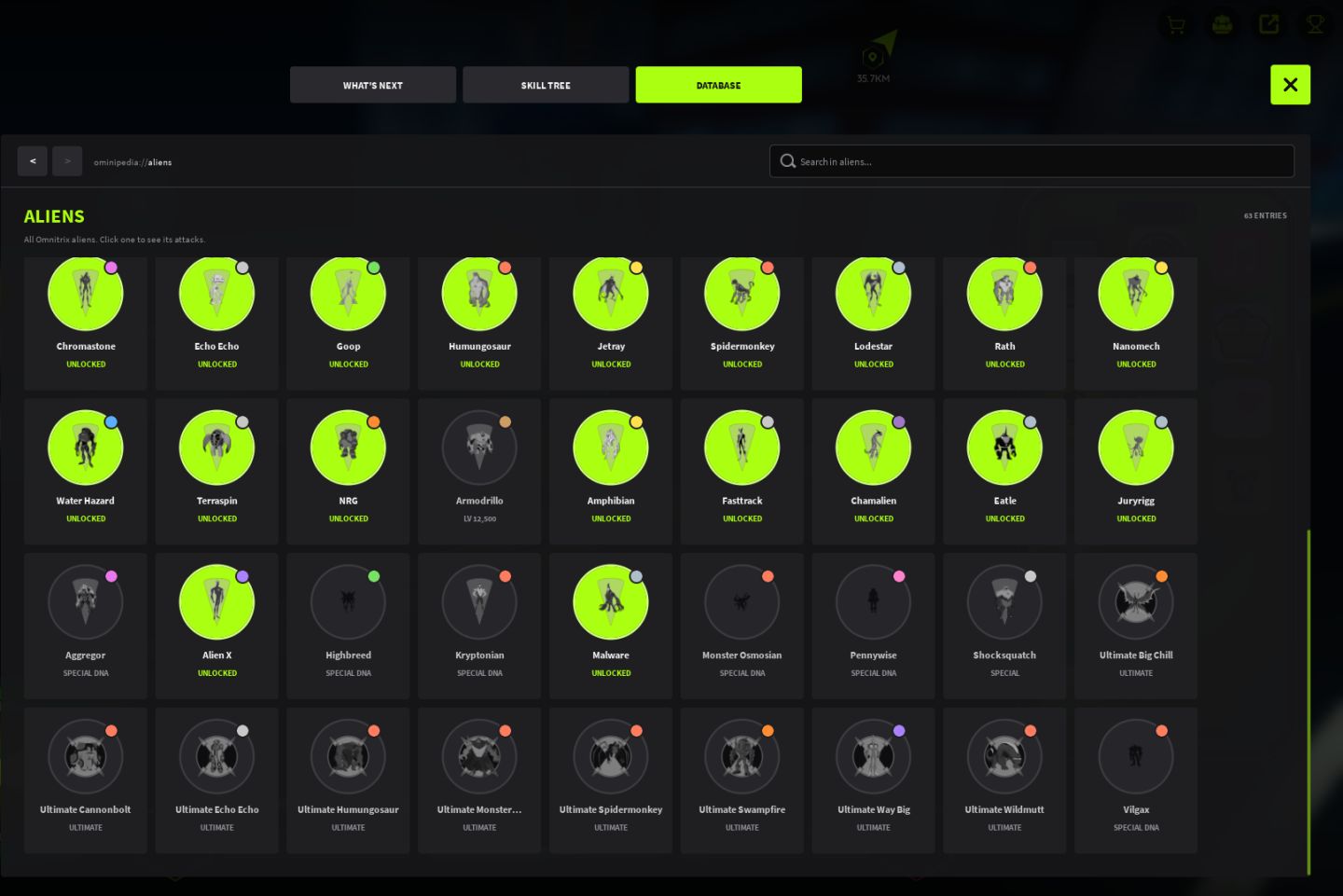Viewport: 1343px width, 896px height.
Task: Open the Water Hazard alien entry
Action: point(86,471)
